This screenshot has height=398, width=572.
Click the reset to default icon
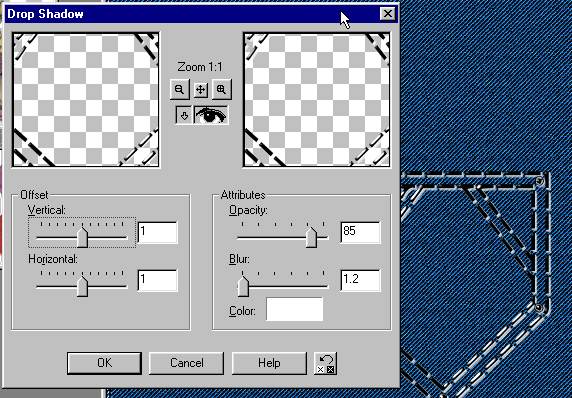click(x=325, y=363)
